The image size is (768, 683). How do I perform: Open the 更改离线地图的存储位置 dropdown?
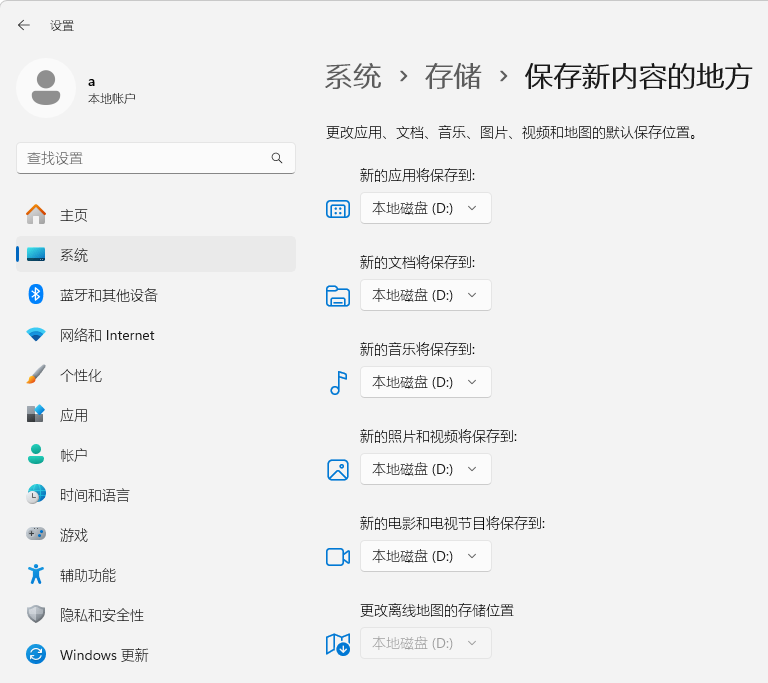pos(426,643)
